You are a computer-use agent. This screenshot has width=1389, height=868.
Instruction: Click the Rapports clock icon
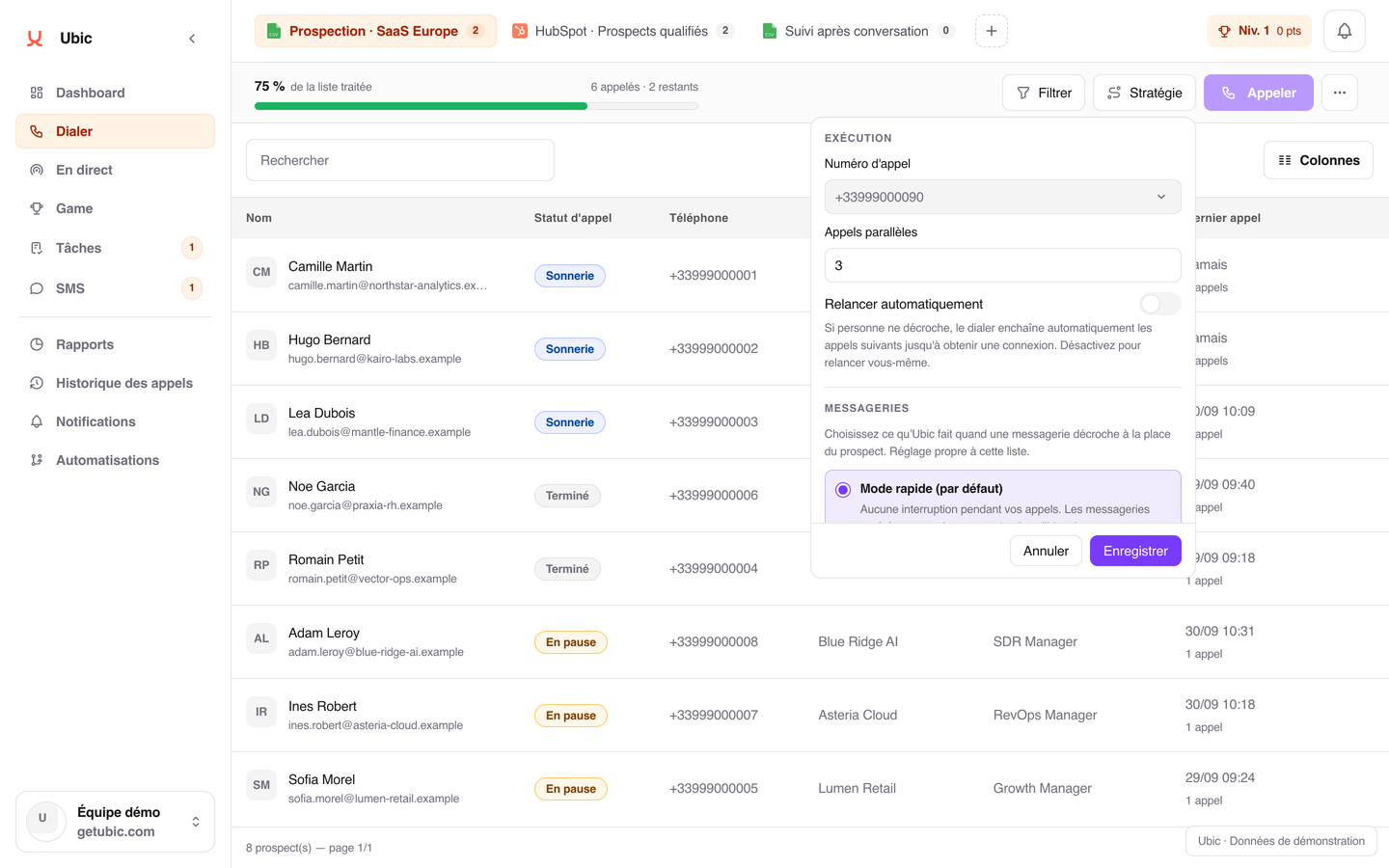pos(37,344)
